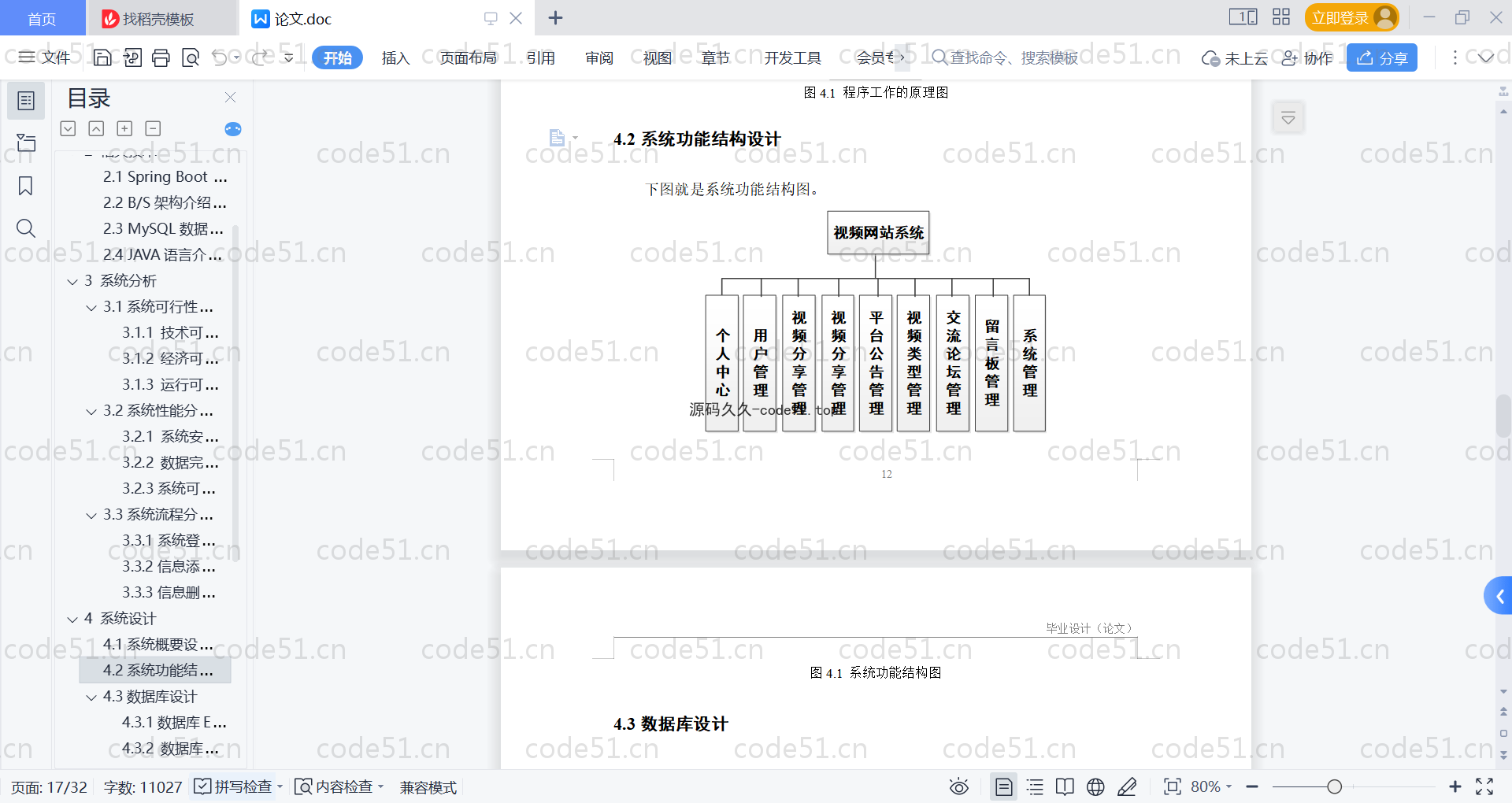Open the search magnifier in left sidebar
This screenshot has height=803, width=1512.
26,228
